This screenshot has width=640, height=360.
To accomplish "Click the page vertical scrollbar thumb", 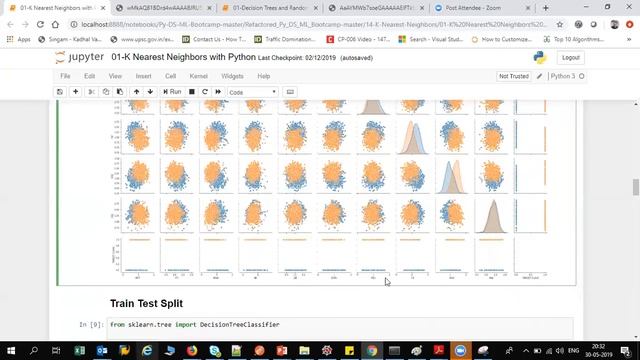I will click(x=636, y=187).
